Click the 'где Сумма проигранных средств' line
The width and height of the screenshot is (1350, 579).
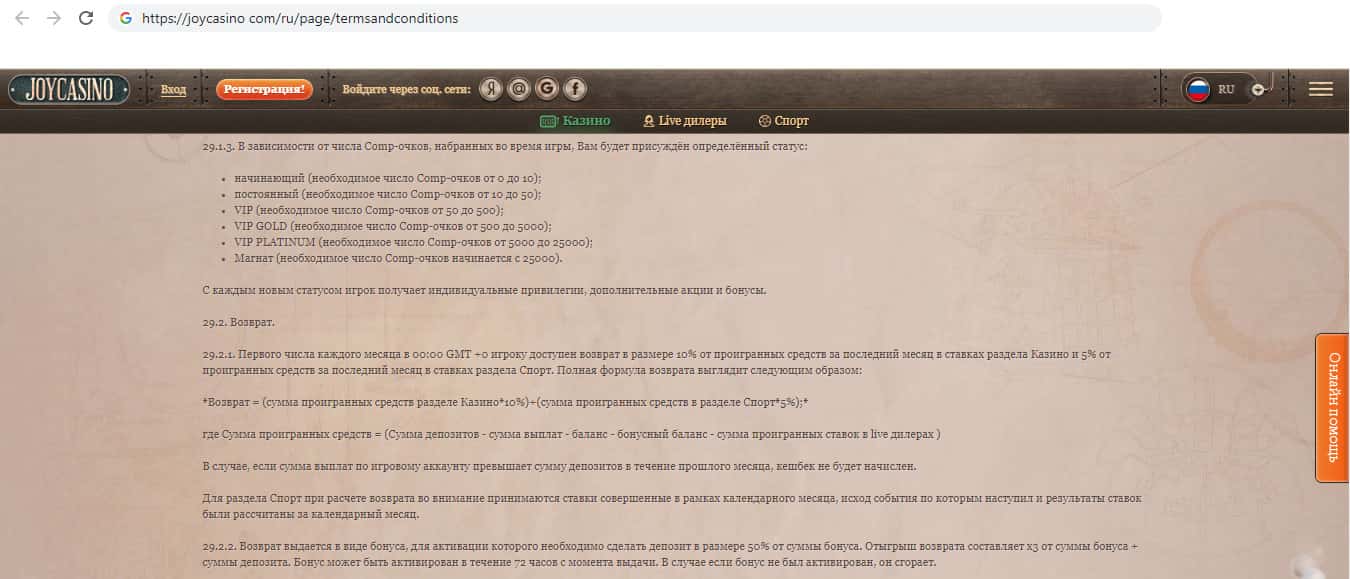[x=571, y=434]
